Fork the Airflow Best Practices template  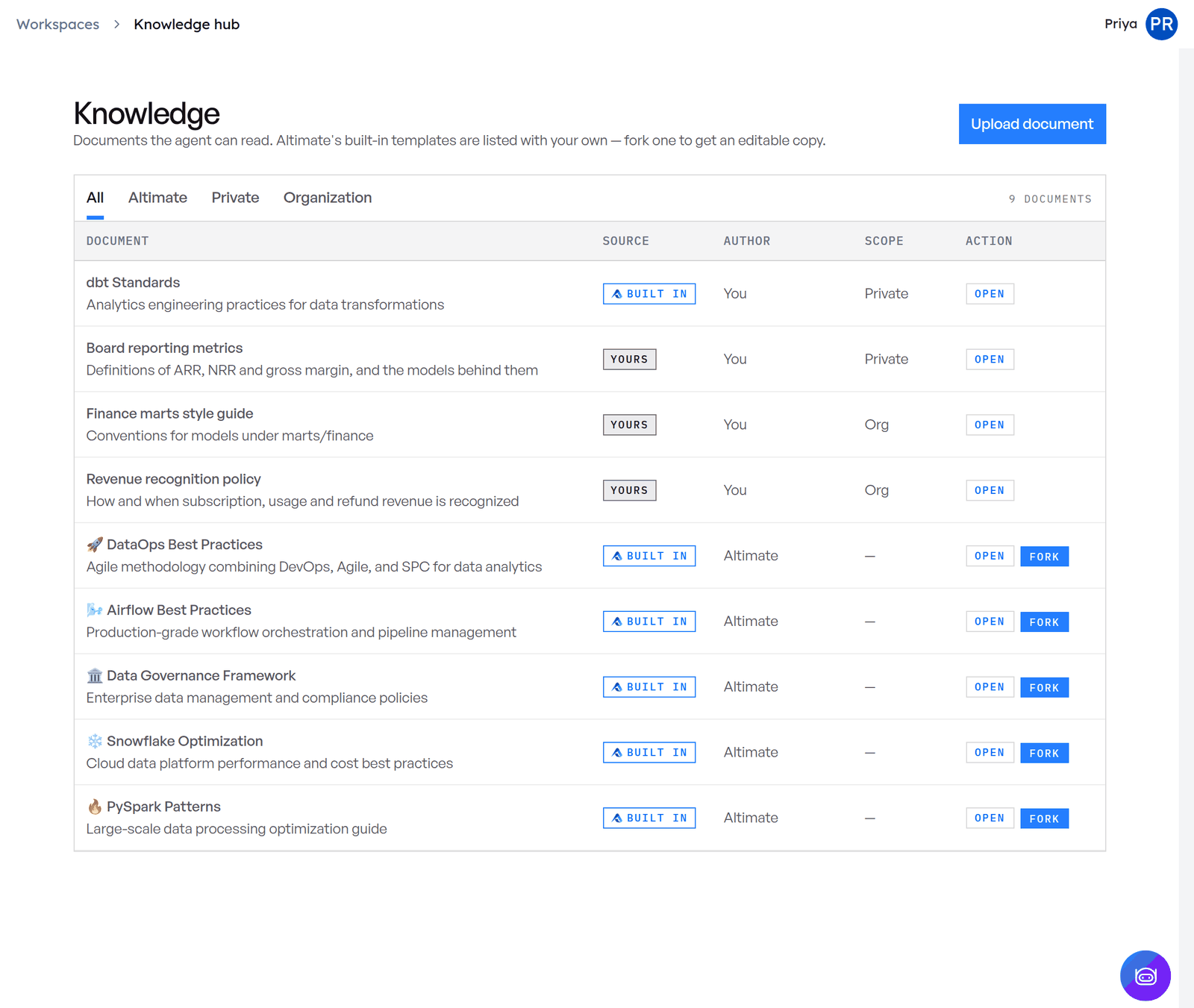(1044, 622)
